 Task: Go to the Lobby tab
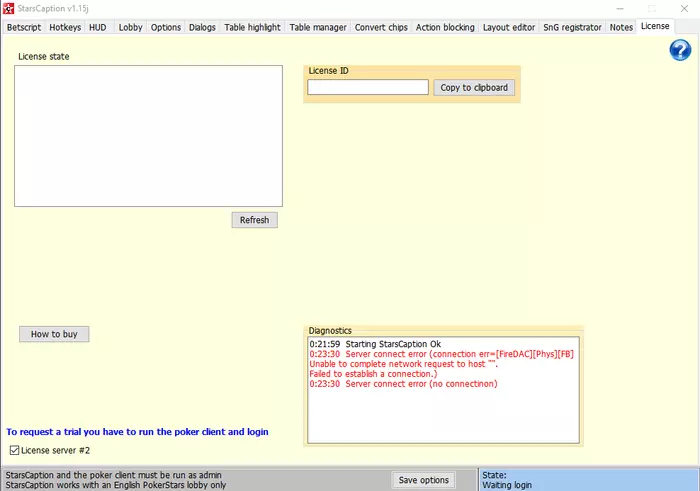(x=130, y=27)
